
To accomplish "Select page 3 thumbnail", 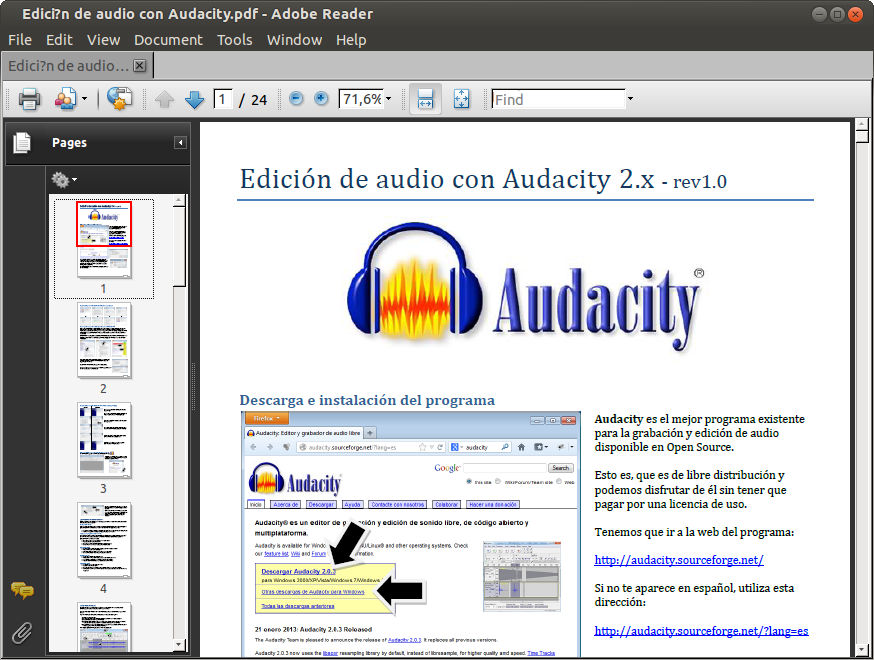I will click(104, 440).
